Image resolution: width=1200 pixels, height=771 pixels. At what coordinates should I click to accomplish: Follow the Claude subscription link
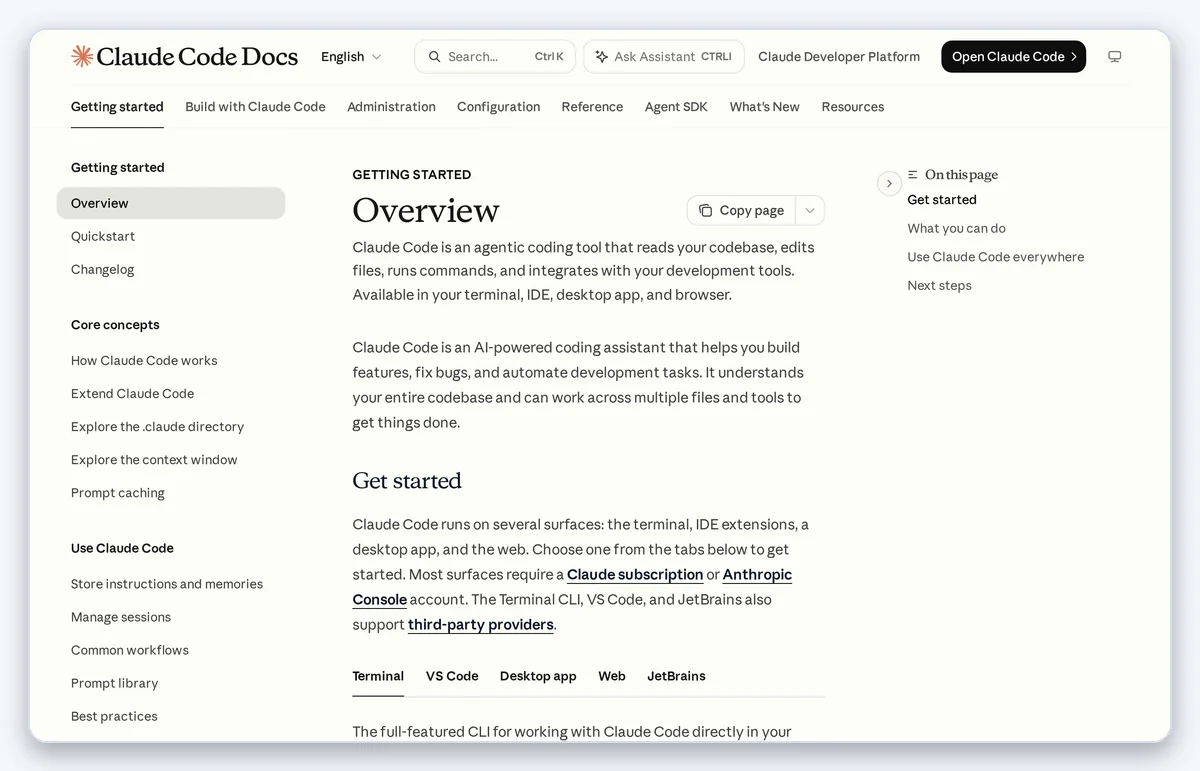pos(635,574)
